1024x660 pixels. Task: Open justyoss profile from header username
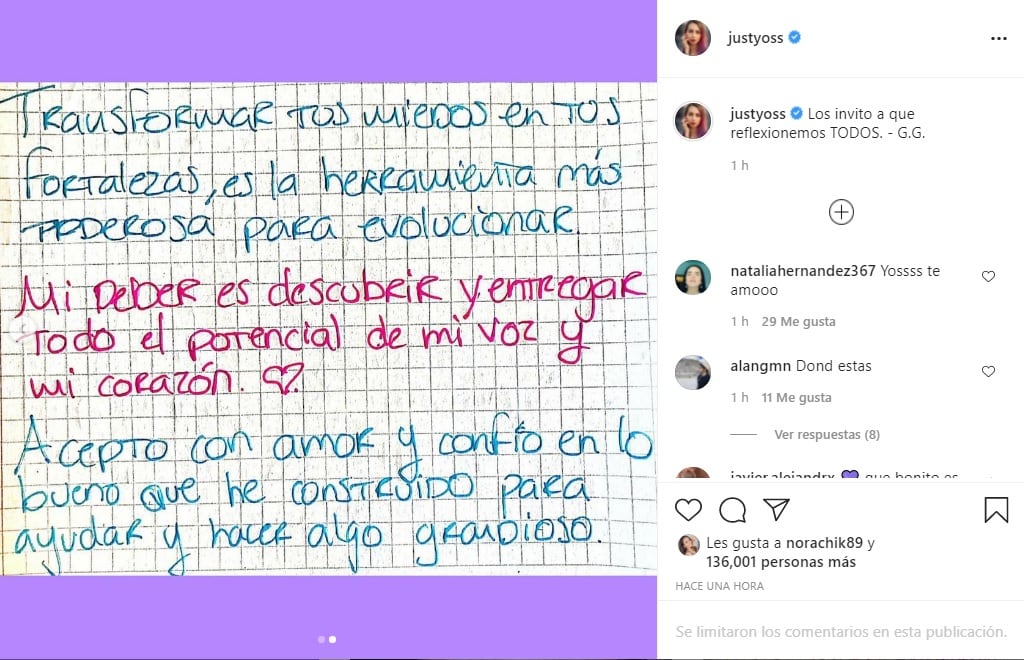point(755,38)
